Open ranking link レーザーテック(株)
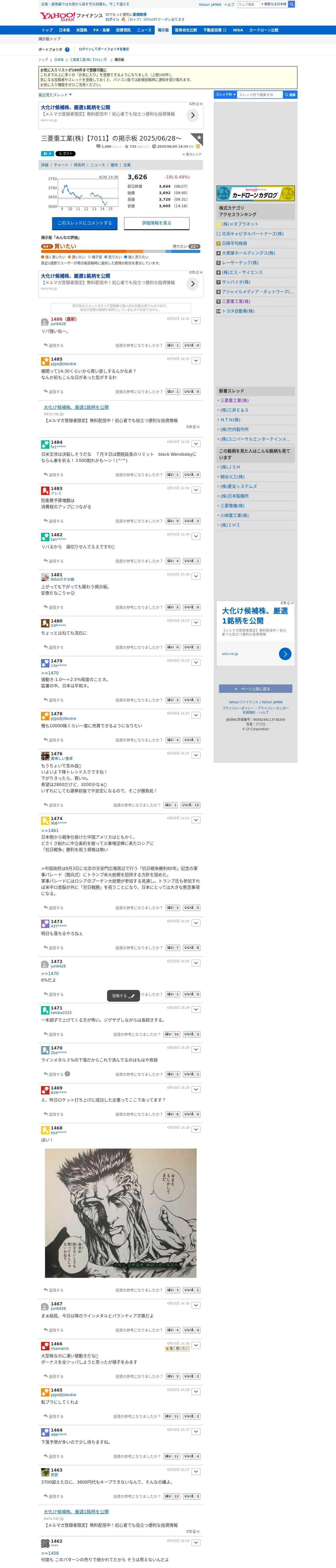Viewport: 336px width, 1568px height. tap(240, 263)
